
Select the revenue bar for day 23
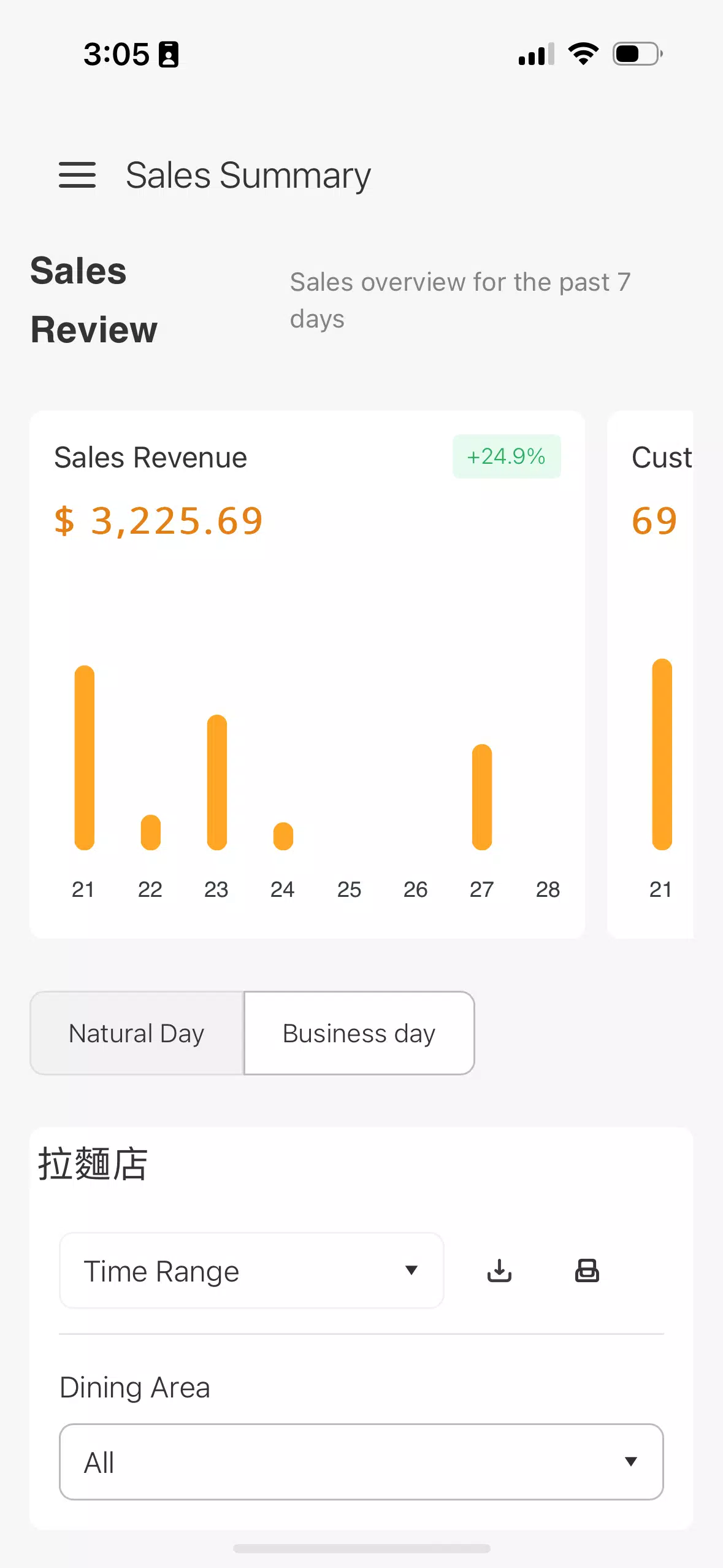[x=217, y=782]
